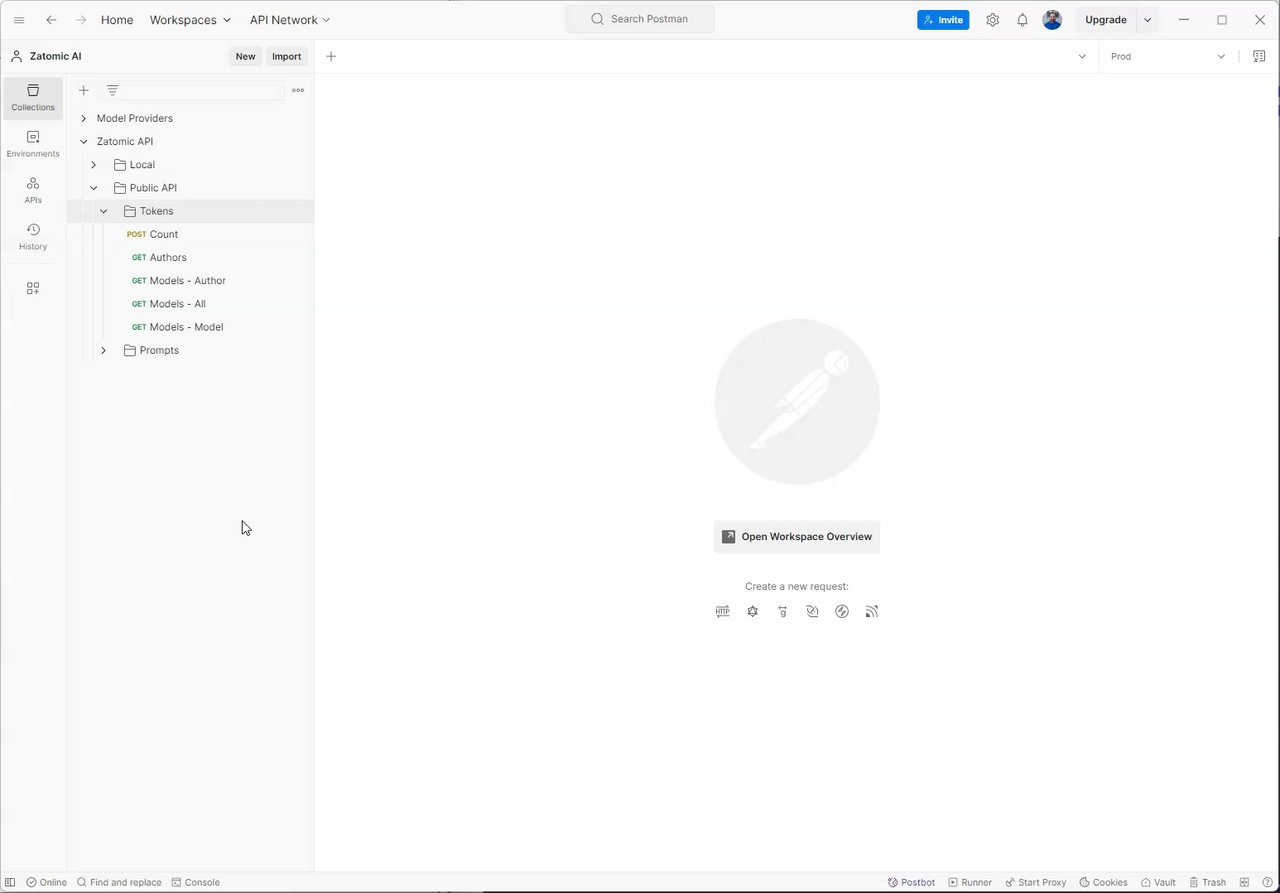Open the Workspaces dropdown
The height and width of the screenshot is (893, 1280).
(190, 20)
